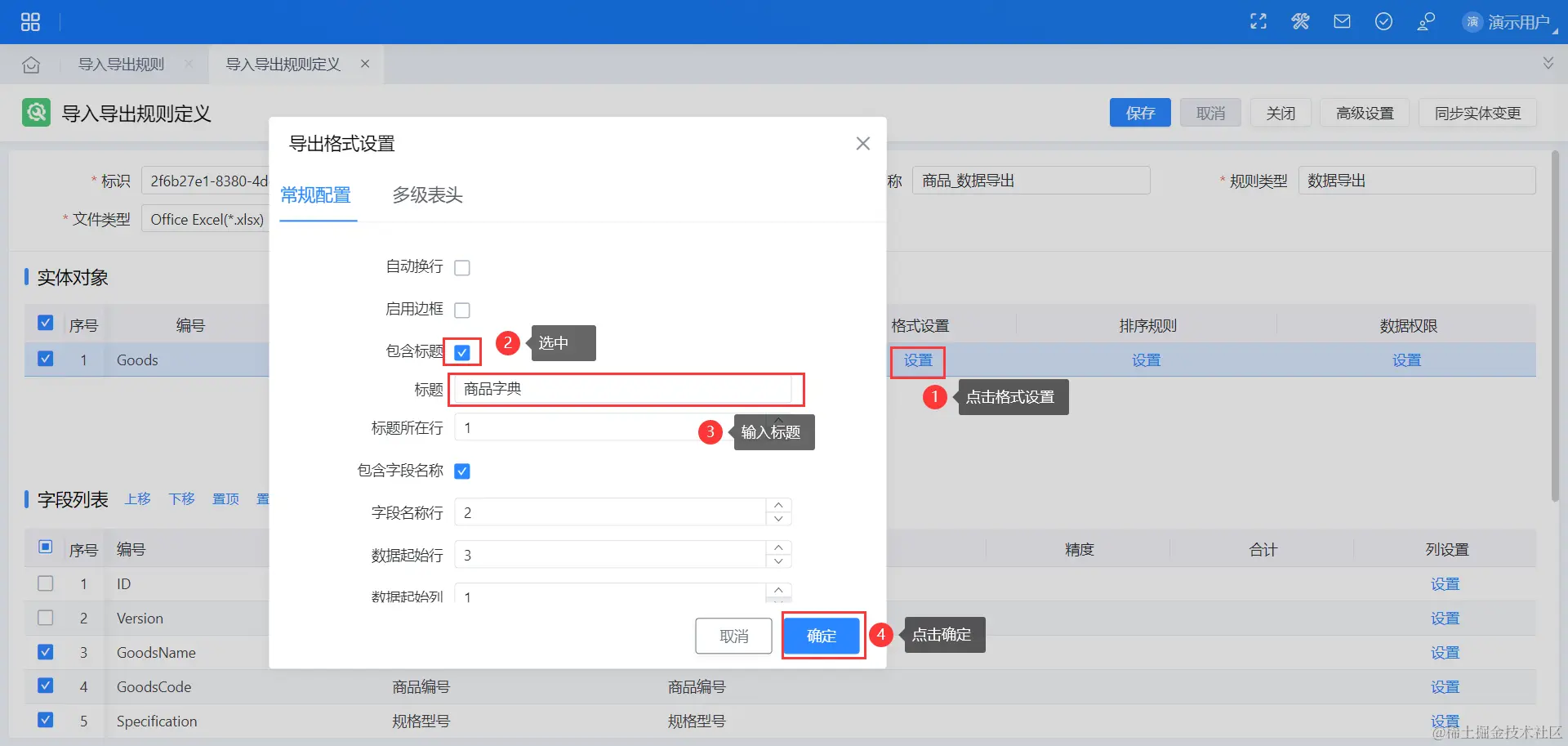Enable the 自动换行 checkbox

pos(462,268)
